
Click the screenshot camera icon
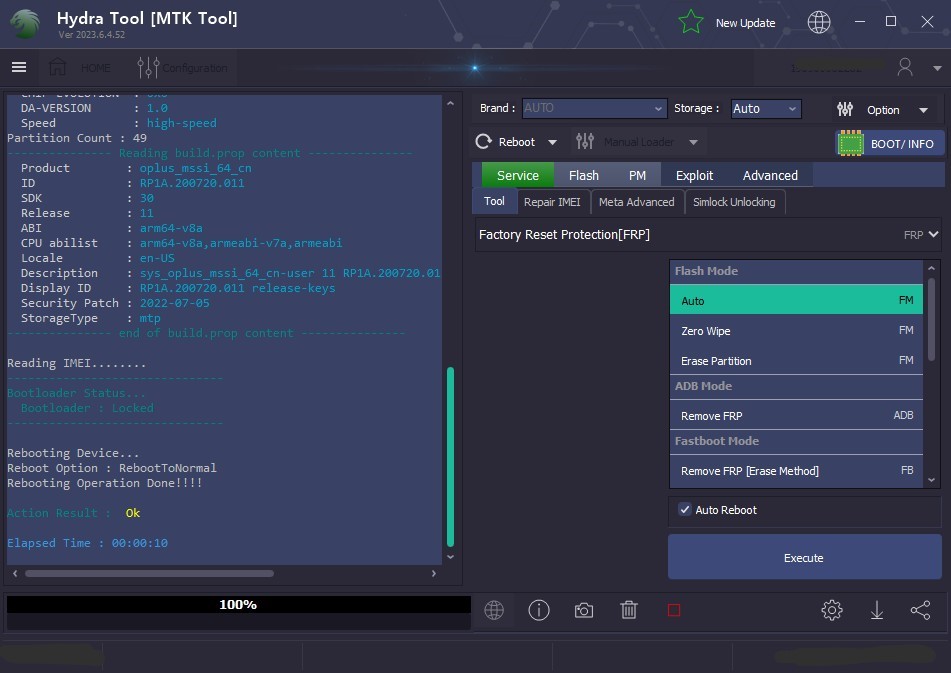pyautogui.click(x=583, y=610)
